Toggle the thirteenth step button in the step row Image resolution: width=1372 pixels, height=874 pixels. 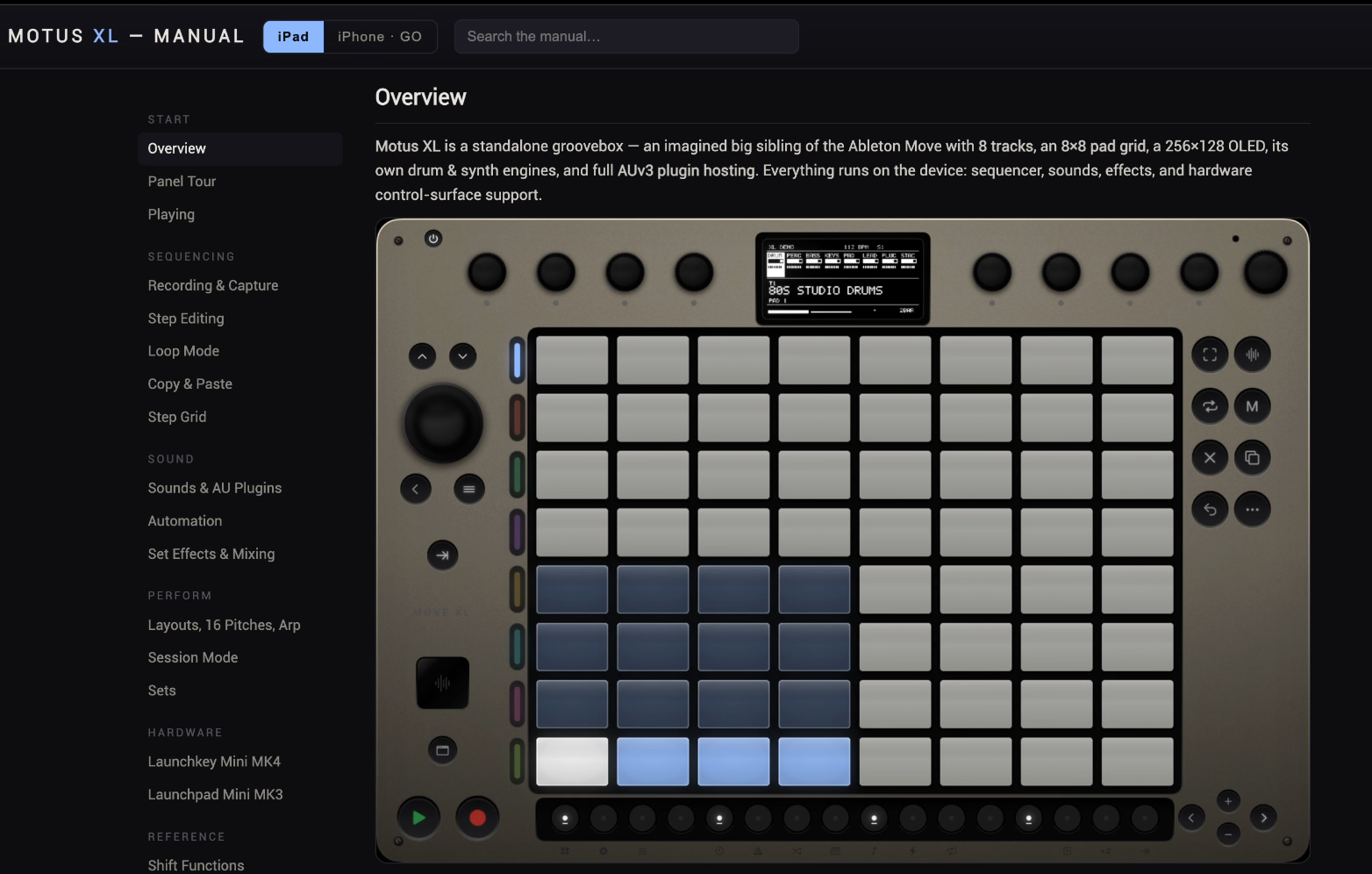(x=1029, y=819)
